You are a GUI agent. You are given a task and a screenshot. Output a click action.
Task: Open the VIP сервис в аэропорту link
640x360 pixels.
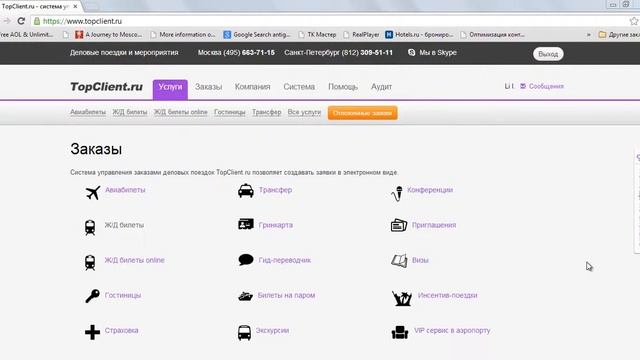(x=452, y=330)
